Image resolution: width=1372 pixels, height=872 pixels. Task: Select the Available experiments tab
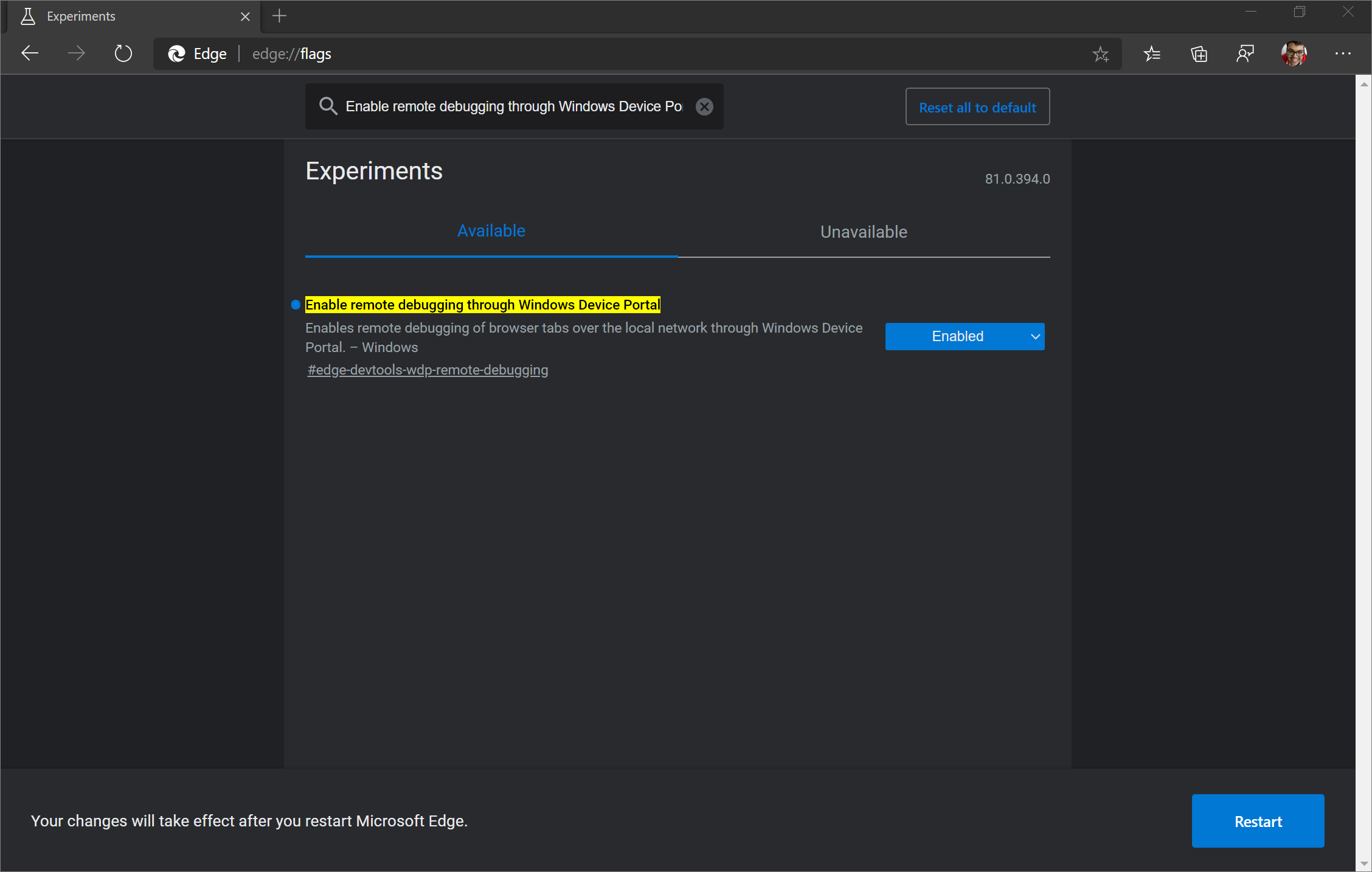coord(491,231)
